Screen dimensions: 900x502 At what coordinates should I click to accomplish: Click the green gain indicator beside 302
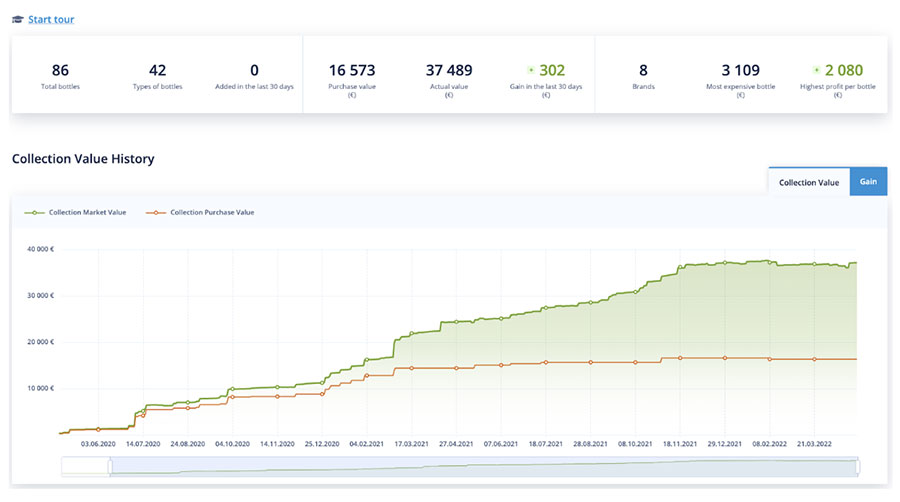531,70
